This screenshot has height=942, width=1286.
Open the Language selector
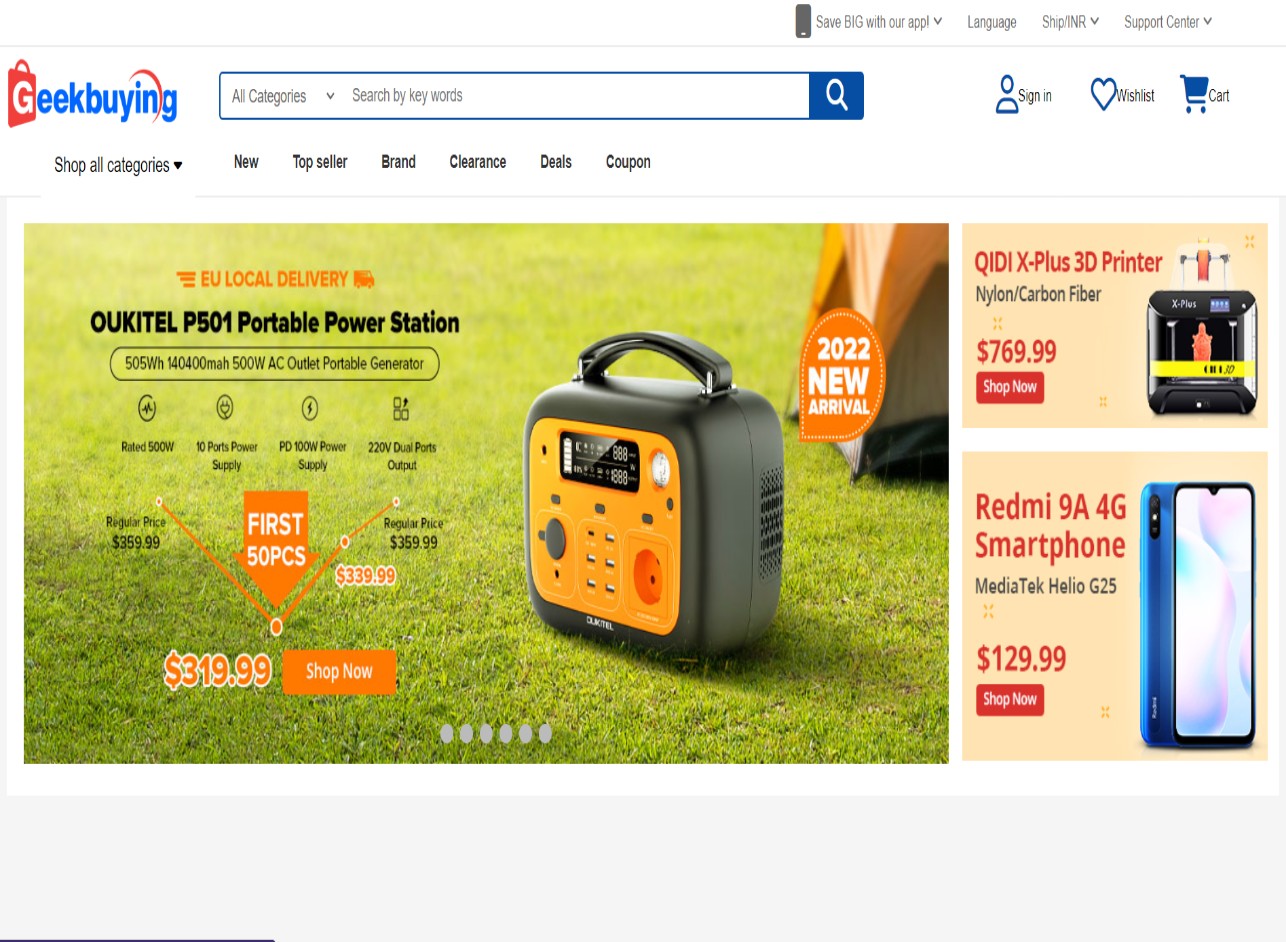(x=992, y=22)
